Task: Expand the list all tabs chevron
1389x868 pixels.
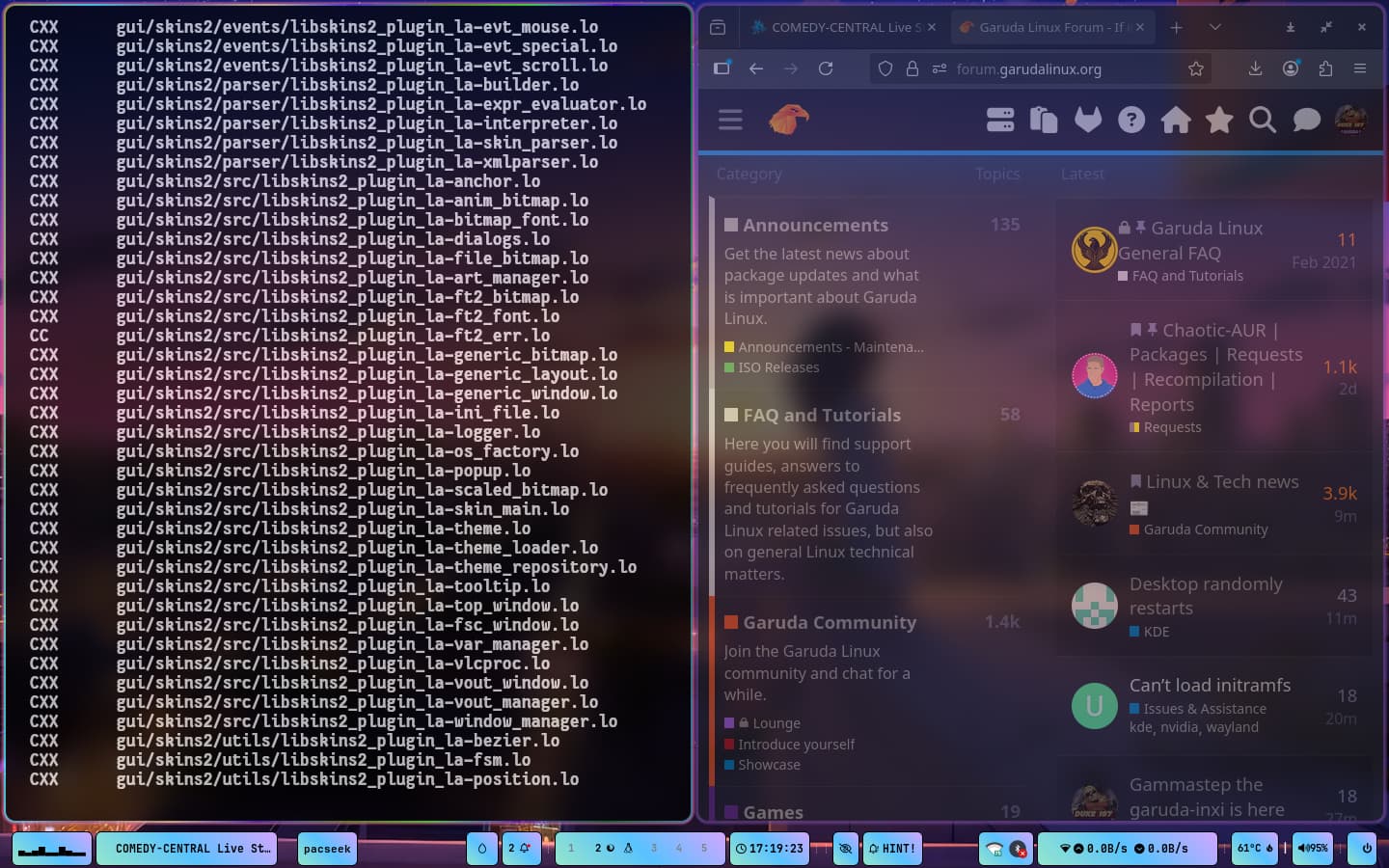Action: 1214,27
